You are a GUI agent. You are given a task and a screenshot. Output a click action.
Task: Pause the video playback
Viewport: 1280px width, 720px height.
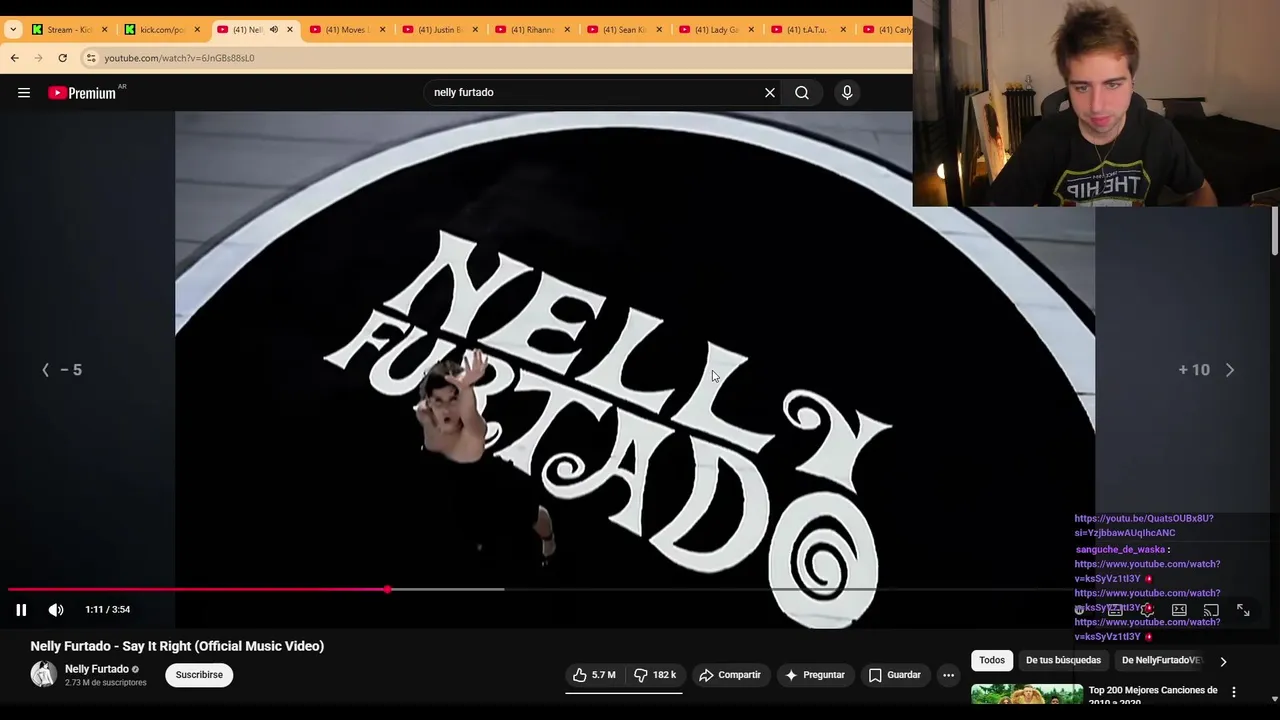coord(21,610)
